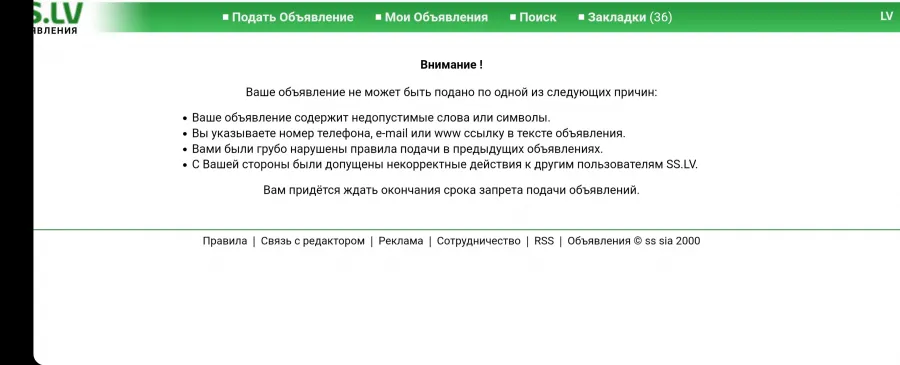Select the Внимание ! heading
This screenshot has width=900, height=365.
(x=451, y=65)
